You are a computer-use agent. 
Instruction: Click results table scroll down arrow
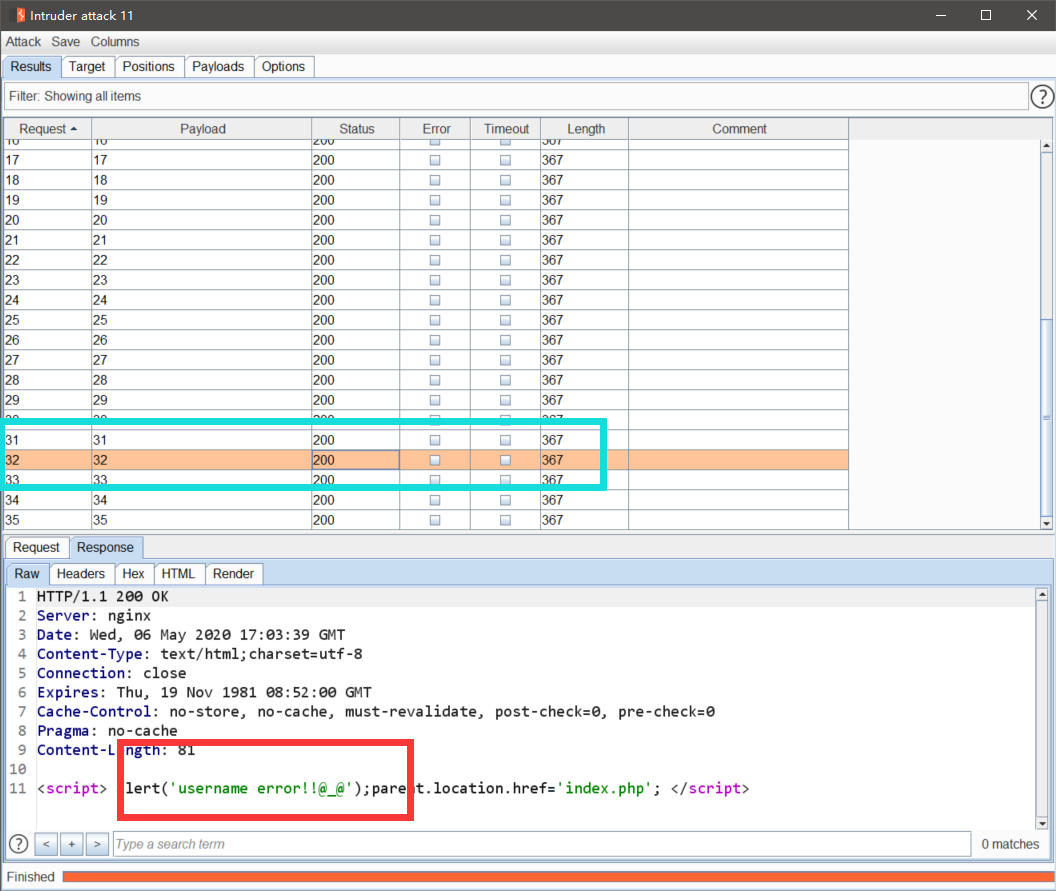(1046, 523)
